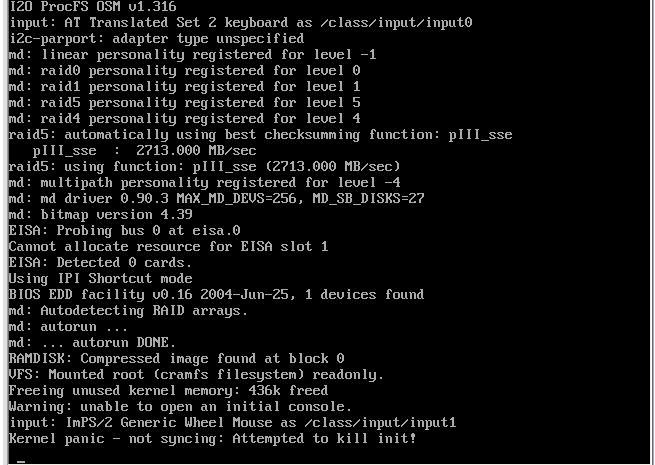Click the md driver 0.90.3 line
This screenshot has height=465, width=655.
coord(216,198)
